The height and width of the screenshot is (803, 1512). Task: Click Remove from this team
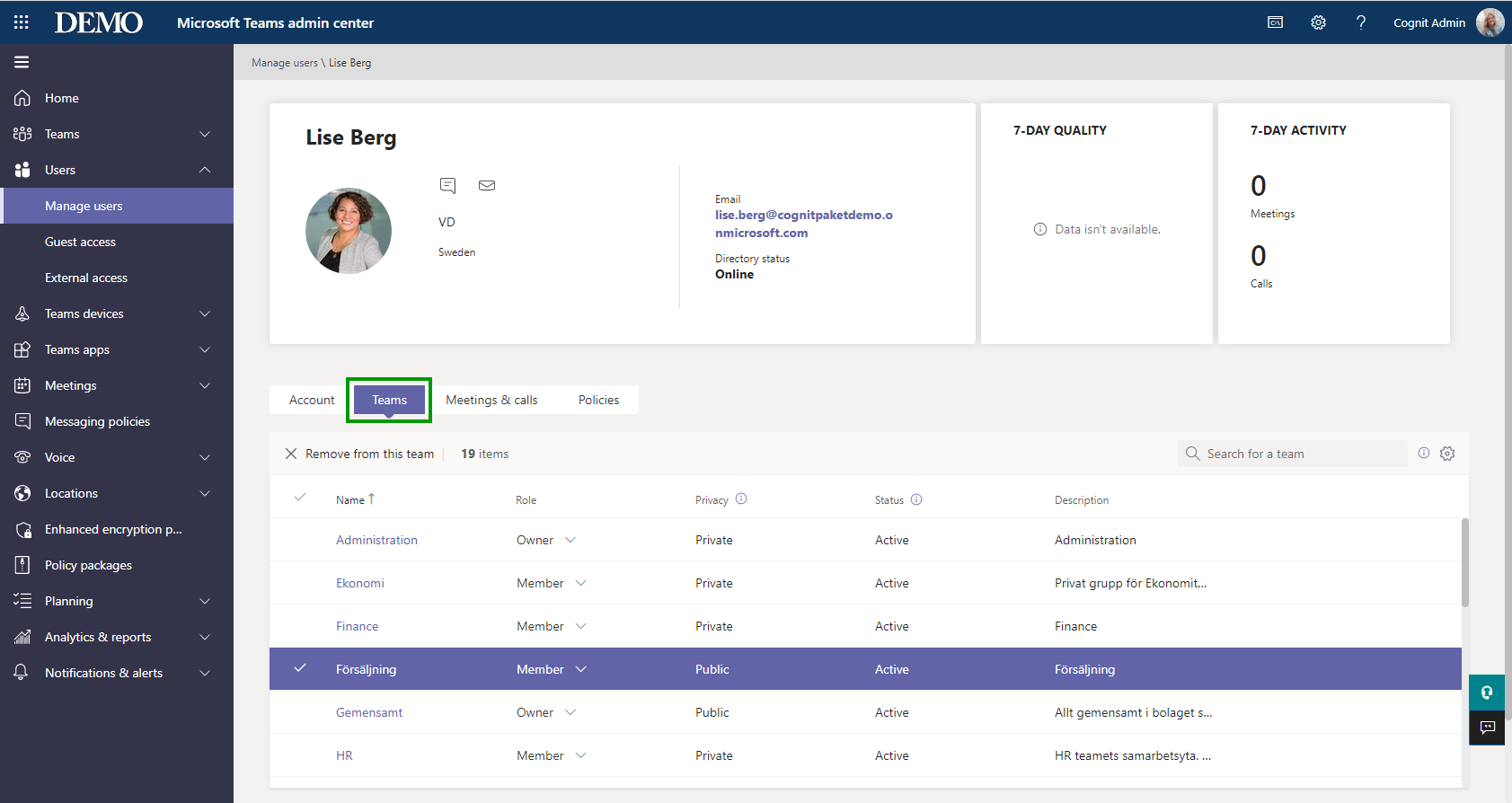(x=359, y=454)
